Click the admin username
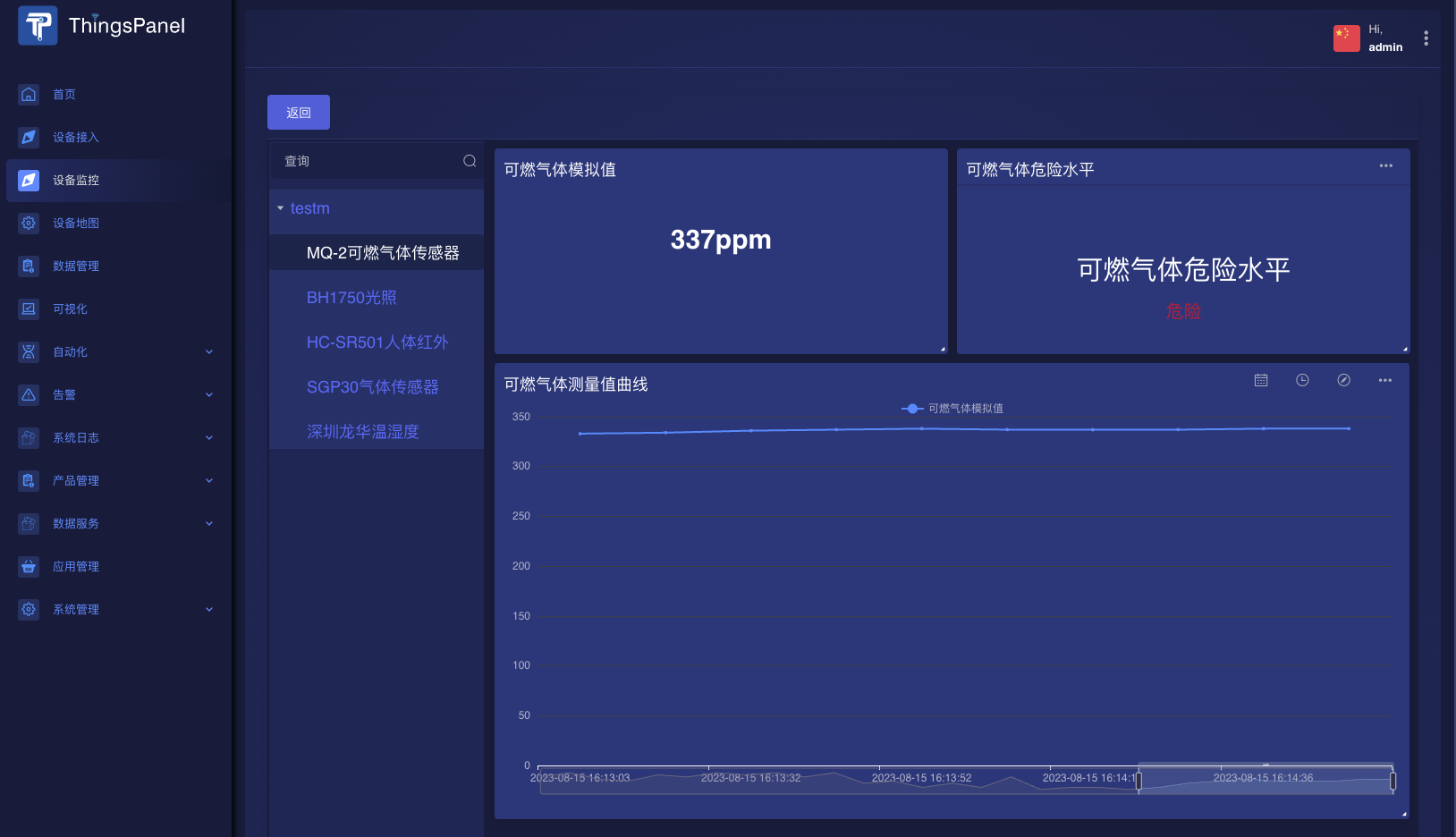Screen dimensions: 1456x837 coord(1385,47)
